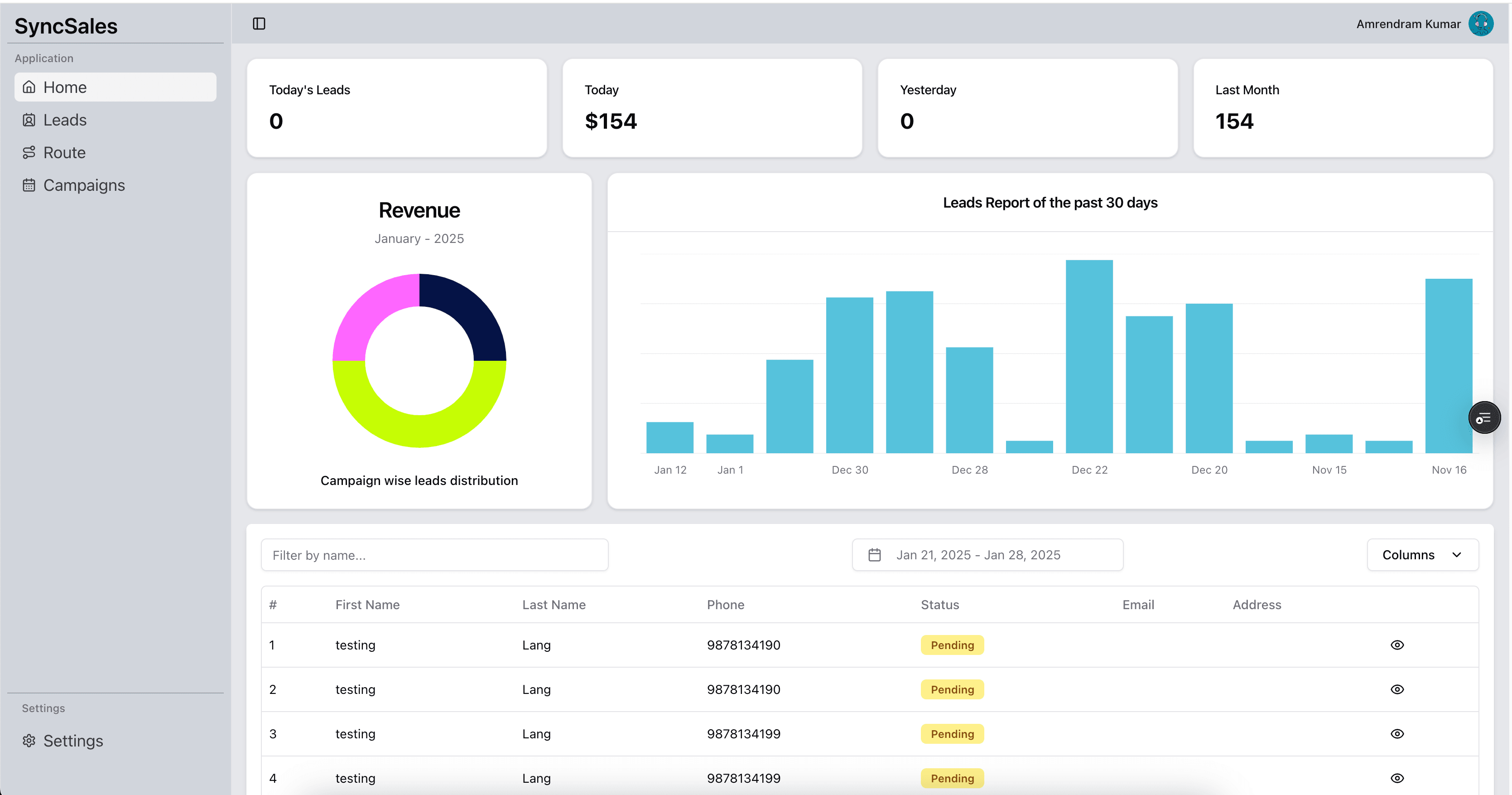1512x795 pixels.
Task: Click the Nov 16 bar in leads chart
Action: [1449, 366]
